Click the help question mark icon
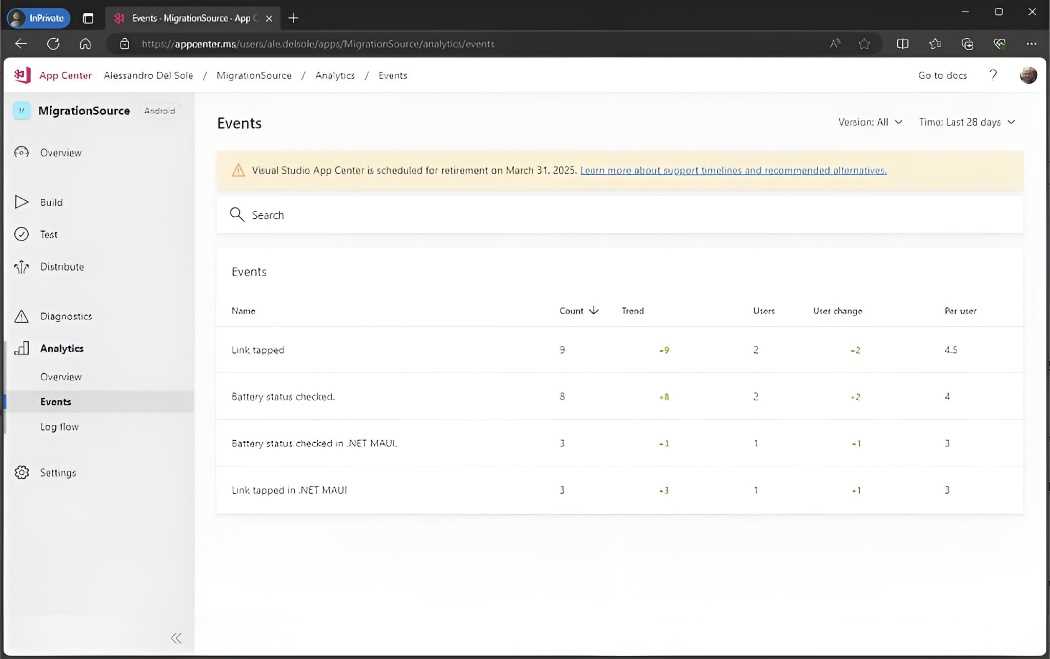The height and width of the screenshot is (659, 1050). coord(993,75)
